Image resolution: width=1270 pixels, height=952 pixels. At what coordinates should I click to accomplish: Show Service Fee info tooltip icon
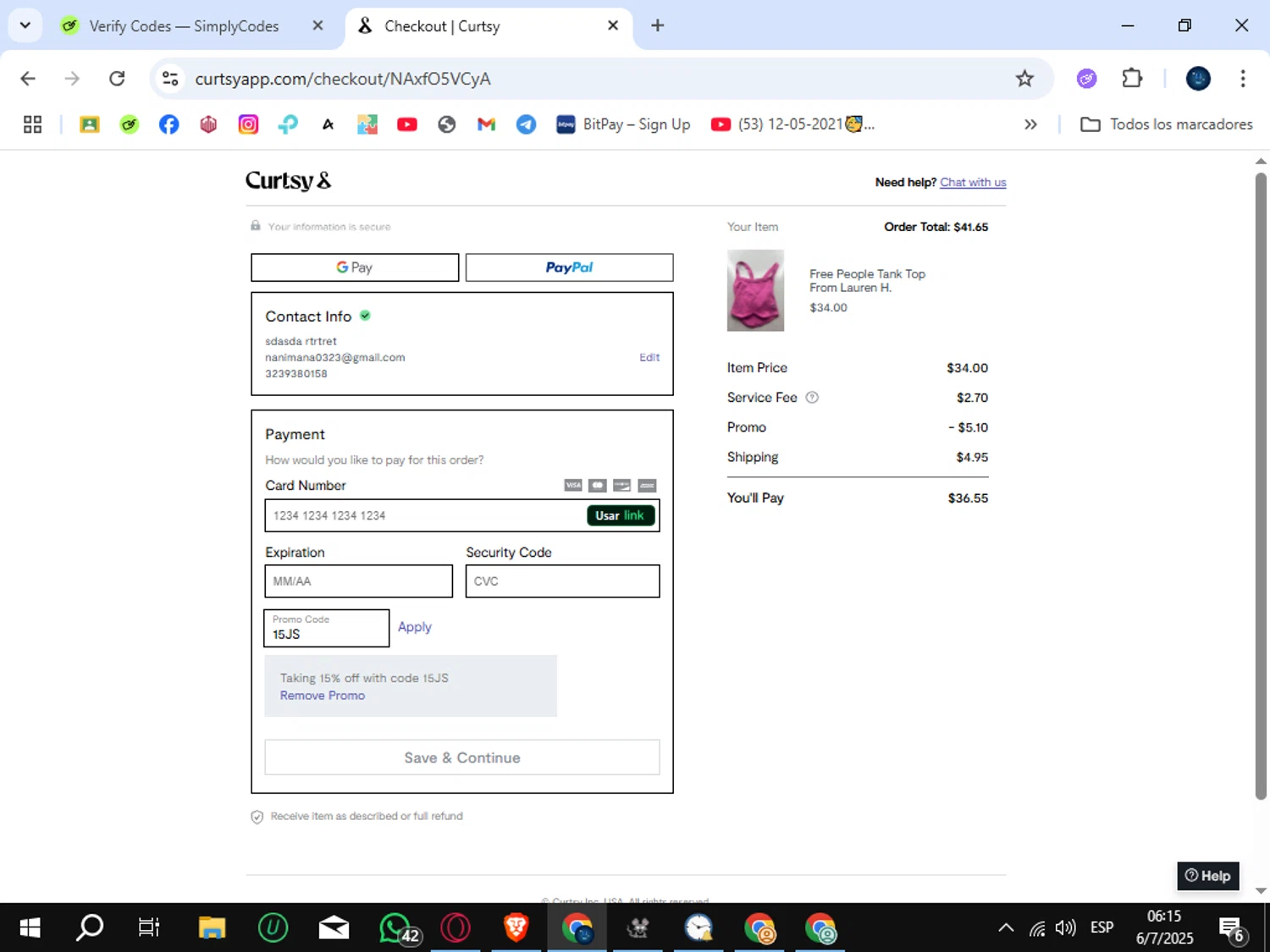812,398
